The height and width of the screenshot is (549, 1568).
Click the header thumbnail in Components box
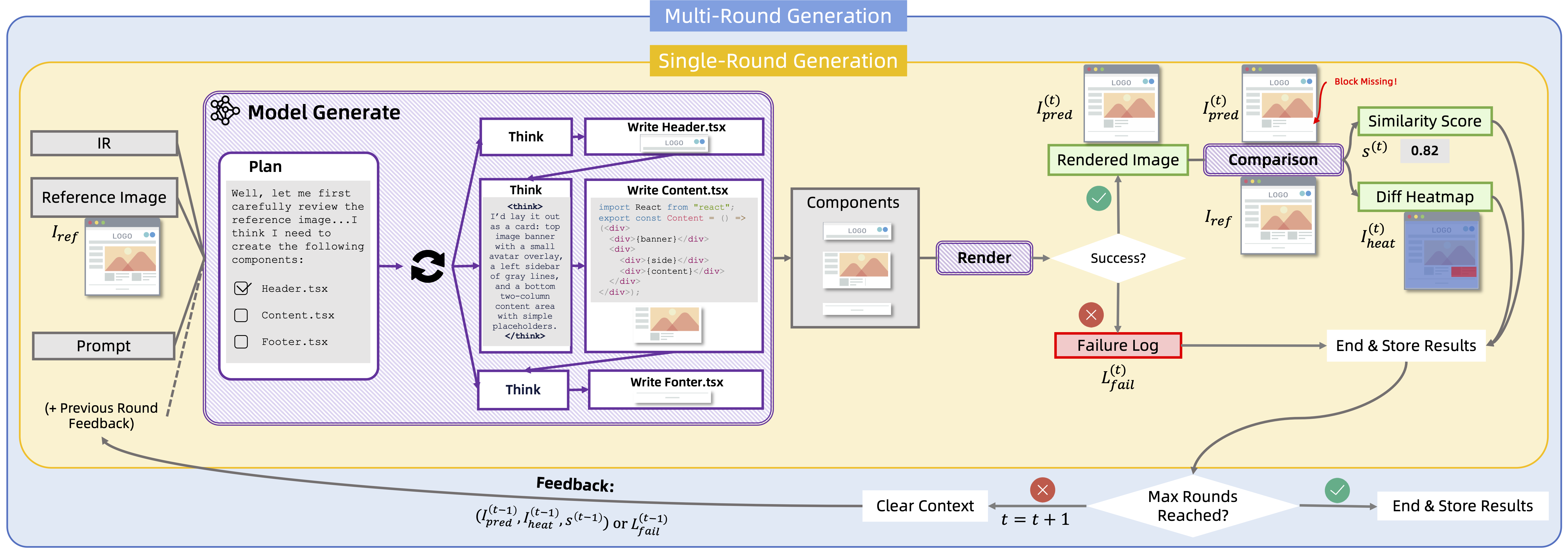(857, 231)
